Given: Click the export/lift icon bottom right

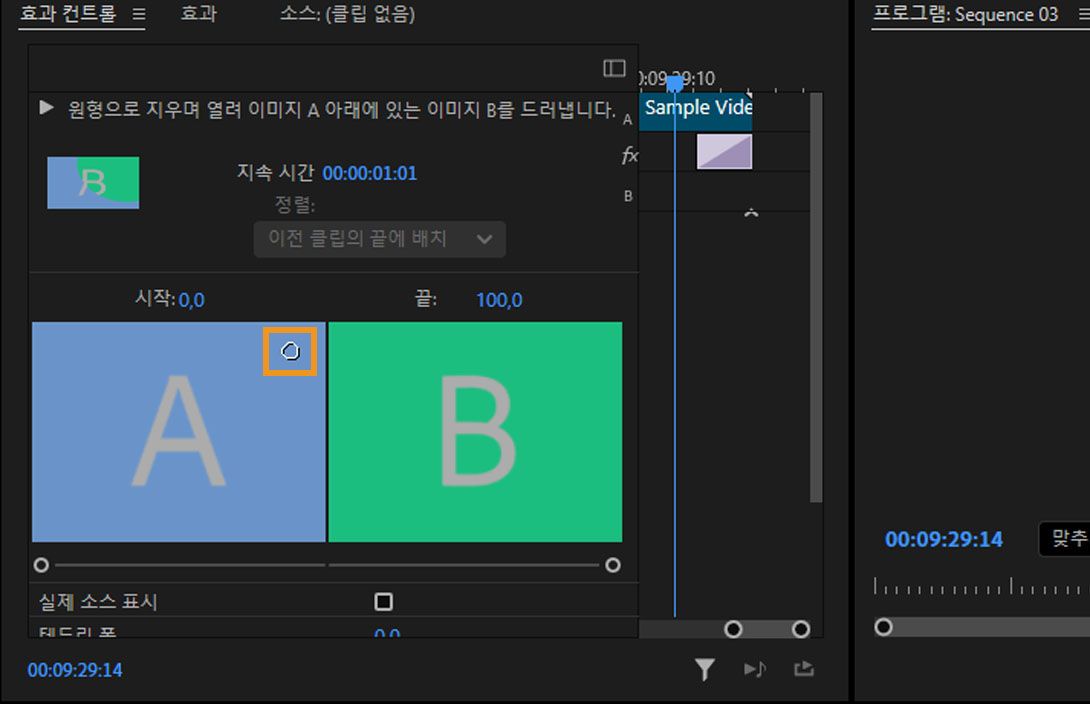Looking at the screenshot, I should (x=804, y=669).
